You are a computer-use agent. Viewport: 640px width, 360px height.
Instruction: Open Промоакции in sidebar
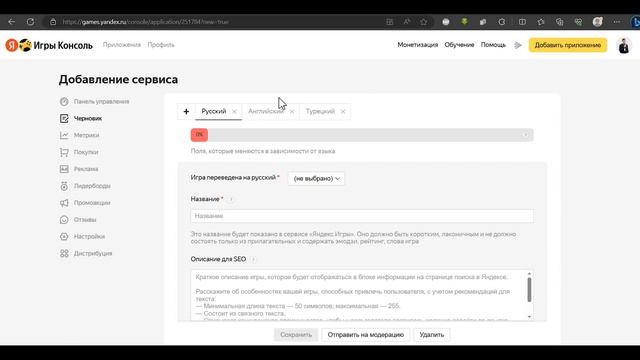(85, 203)
